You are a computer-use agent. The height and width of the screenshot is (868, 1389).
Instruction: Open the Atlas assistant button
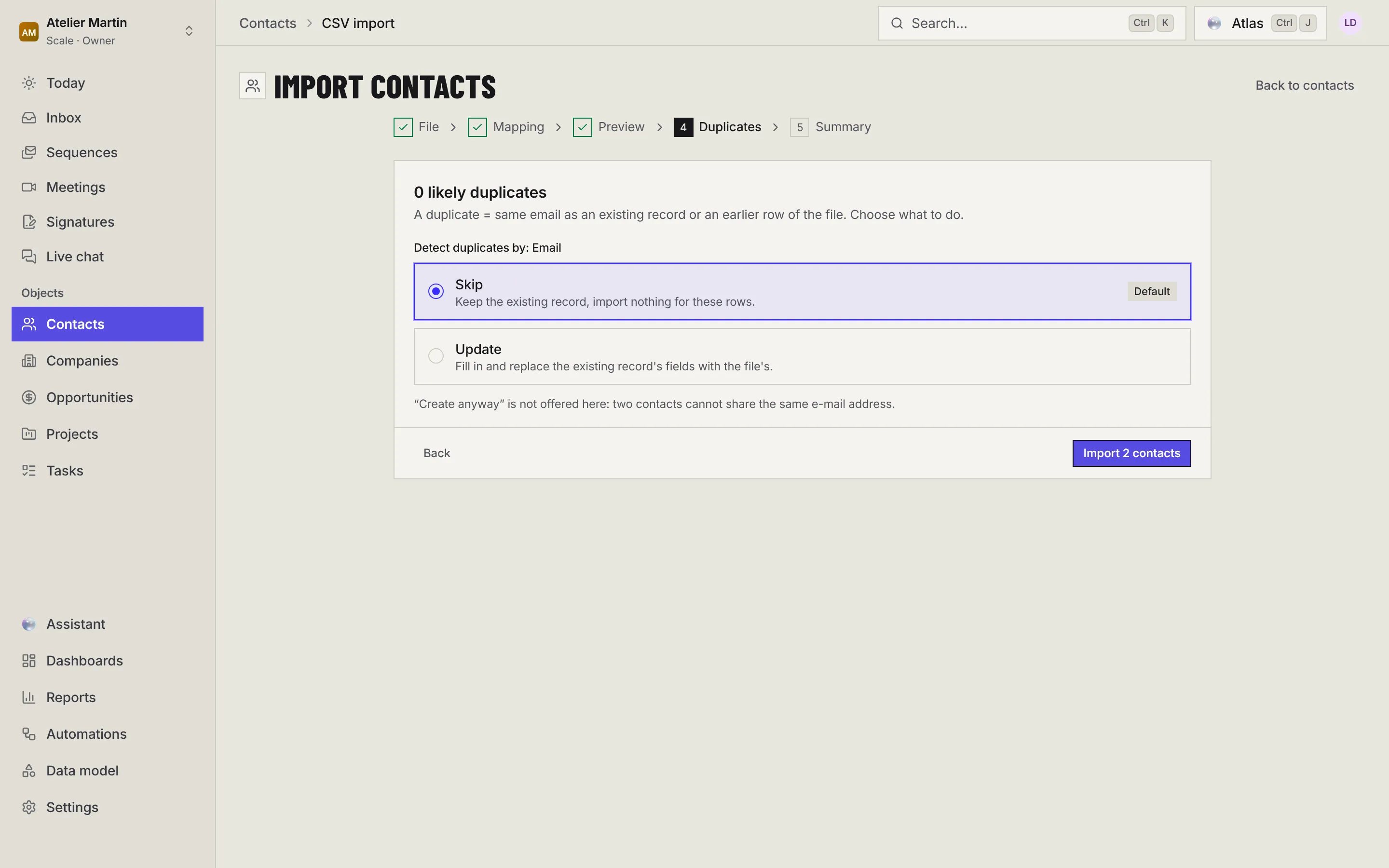coord(1260,23)
